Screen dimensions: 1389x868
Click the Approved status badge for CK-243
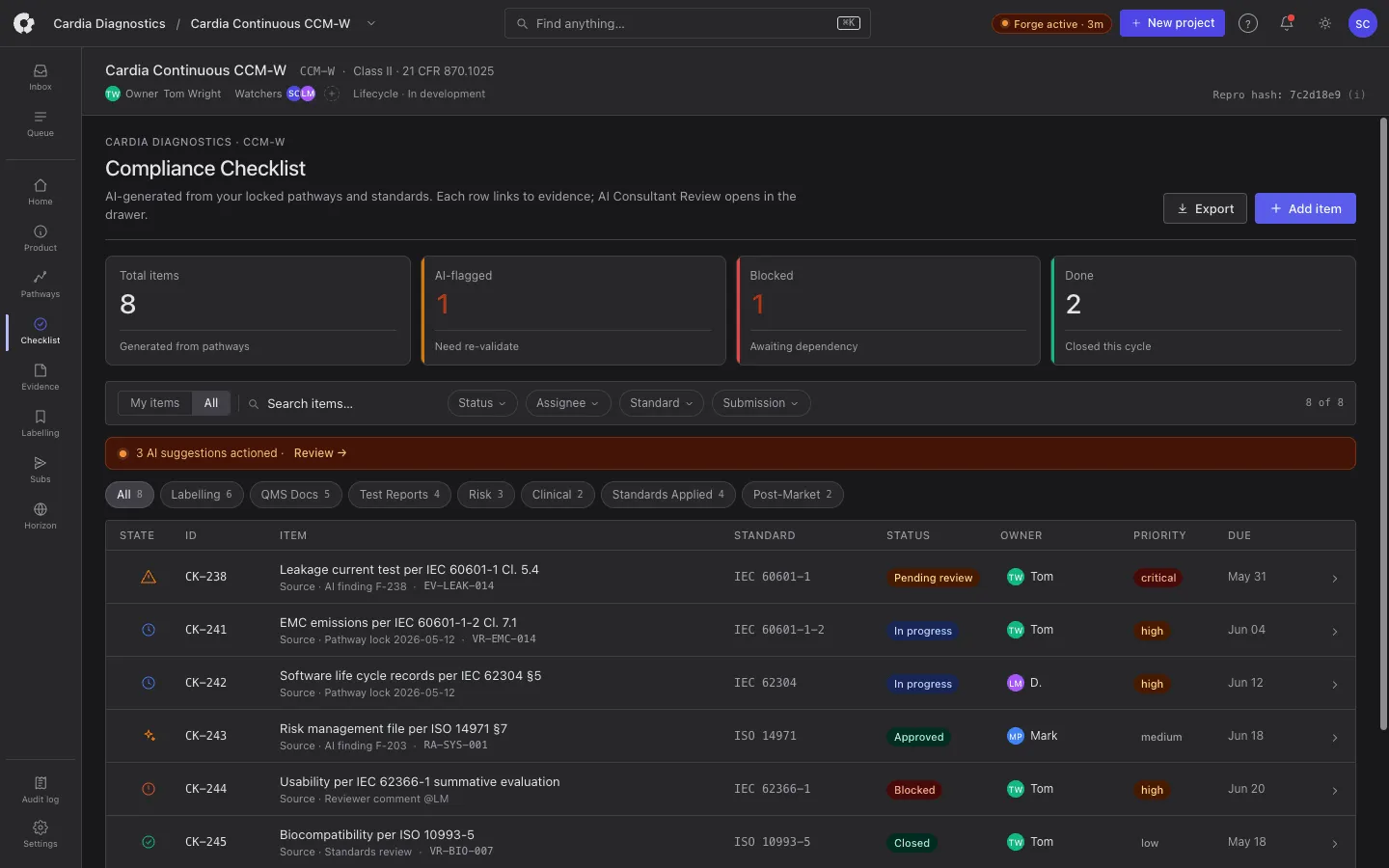click(918, 737)
